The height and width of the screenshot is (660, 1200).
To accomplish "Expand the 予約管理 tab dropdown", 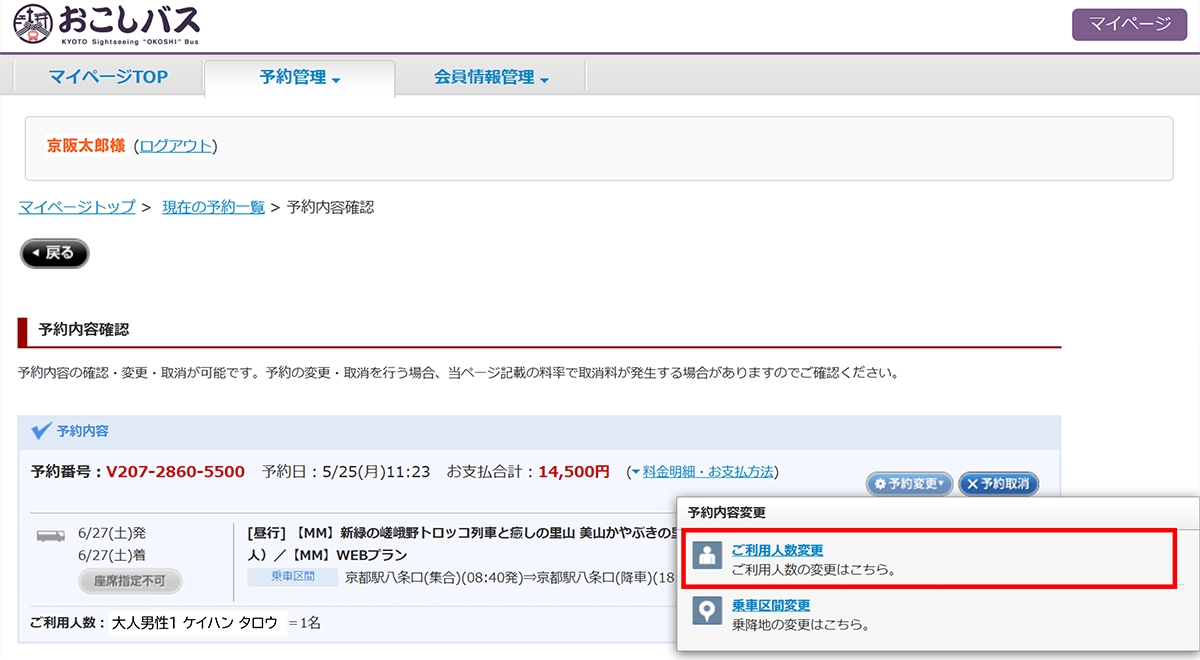I will (300, 78).
